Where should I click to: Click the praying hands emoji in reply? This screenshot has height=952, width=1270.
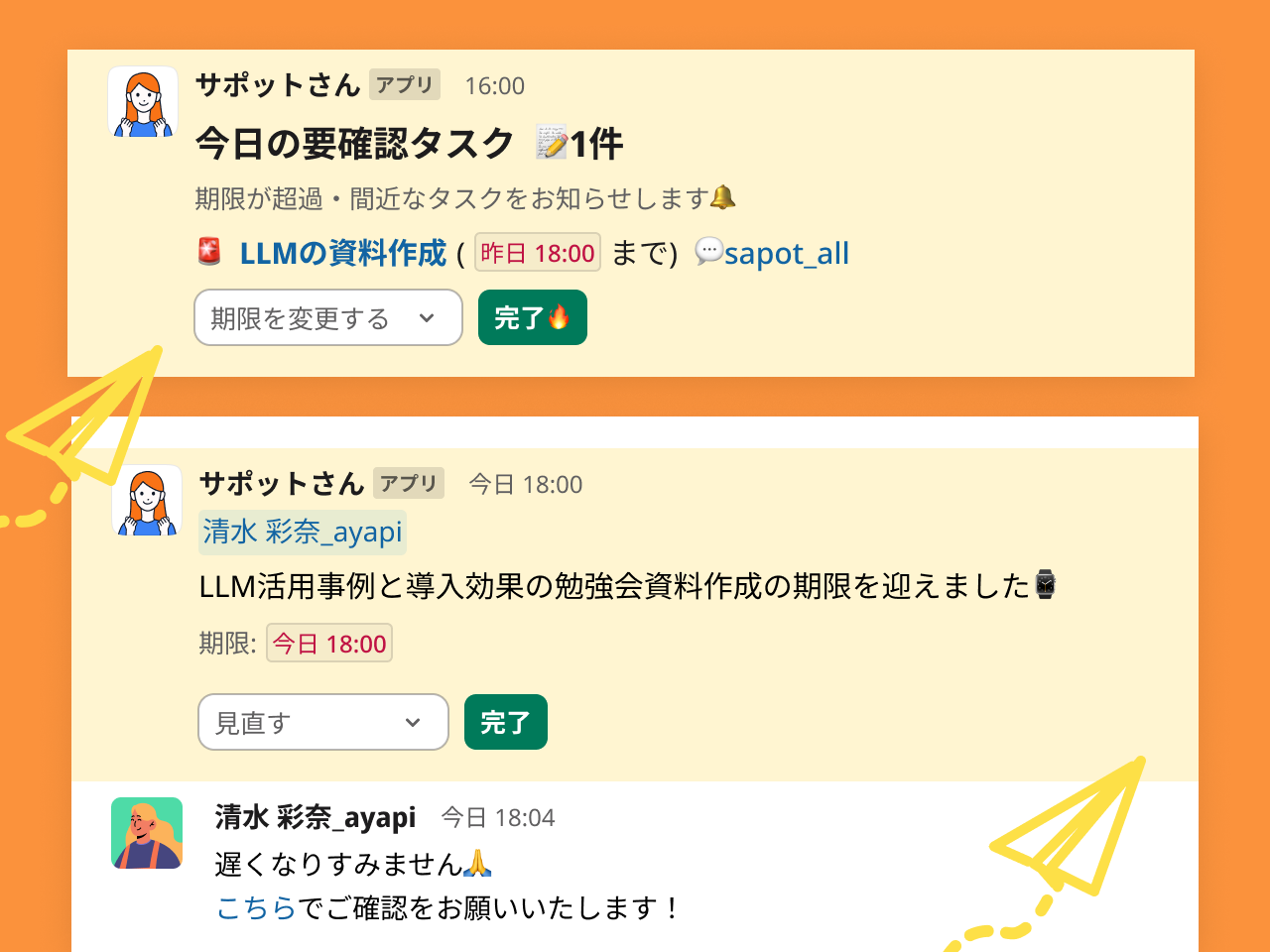(x=478, y=863)
